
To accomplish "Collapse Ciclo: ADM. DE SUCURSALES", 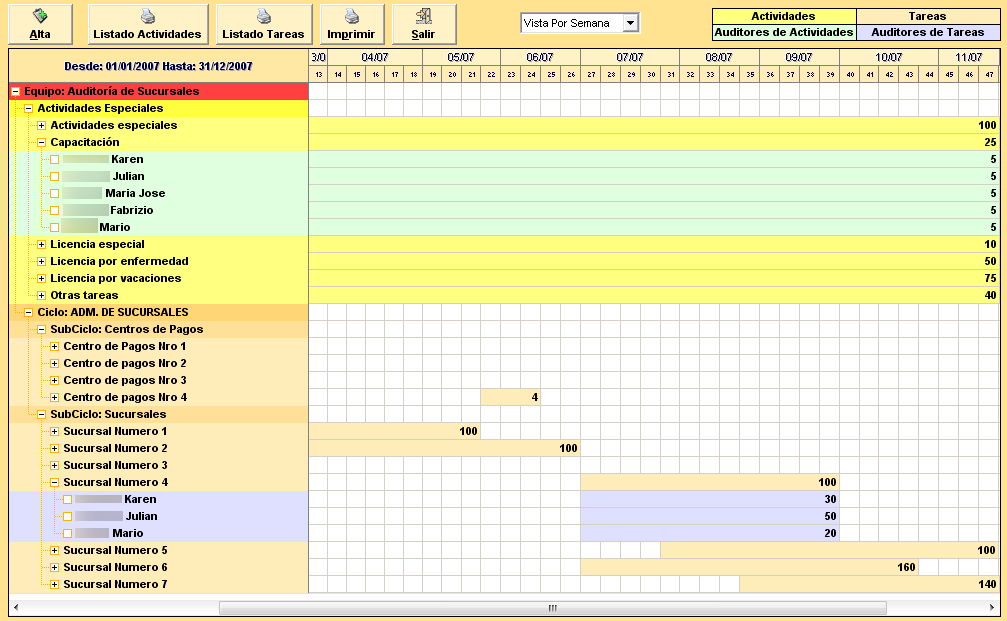I will click(28, 313).
